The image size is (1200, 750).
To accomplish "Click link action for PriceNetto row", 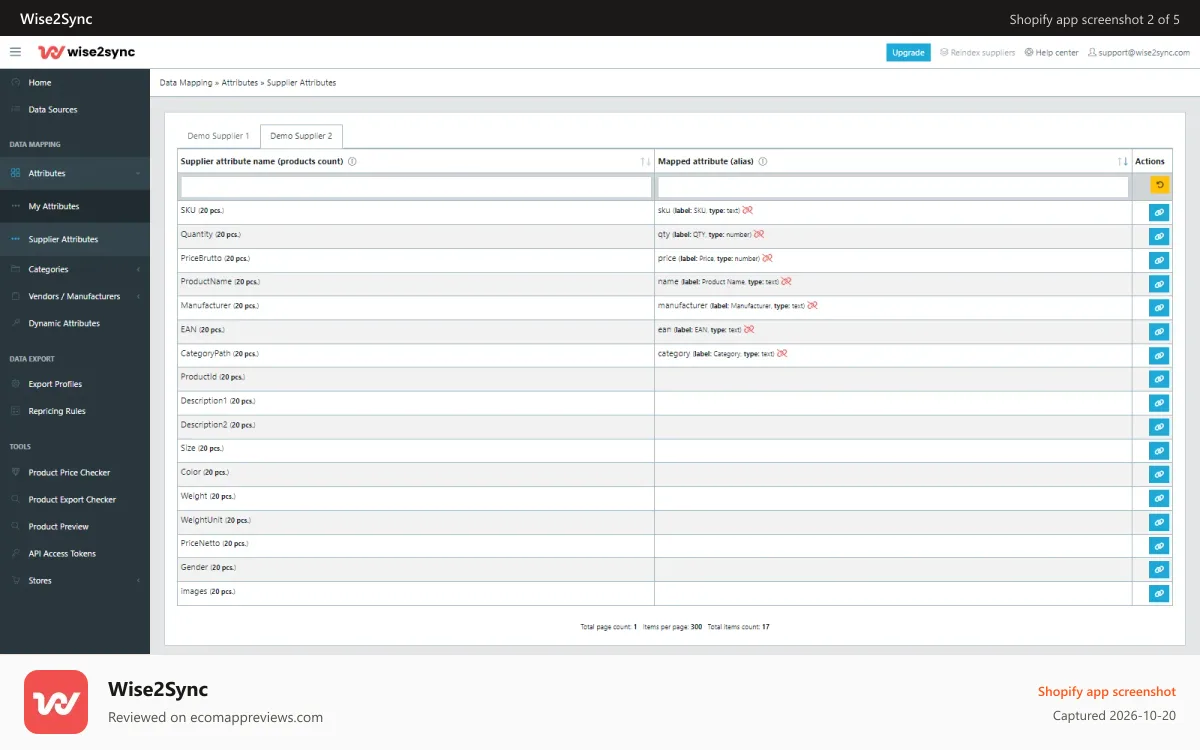I will (x=1159, y=546).
